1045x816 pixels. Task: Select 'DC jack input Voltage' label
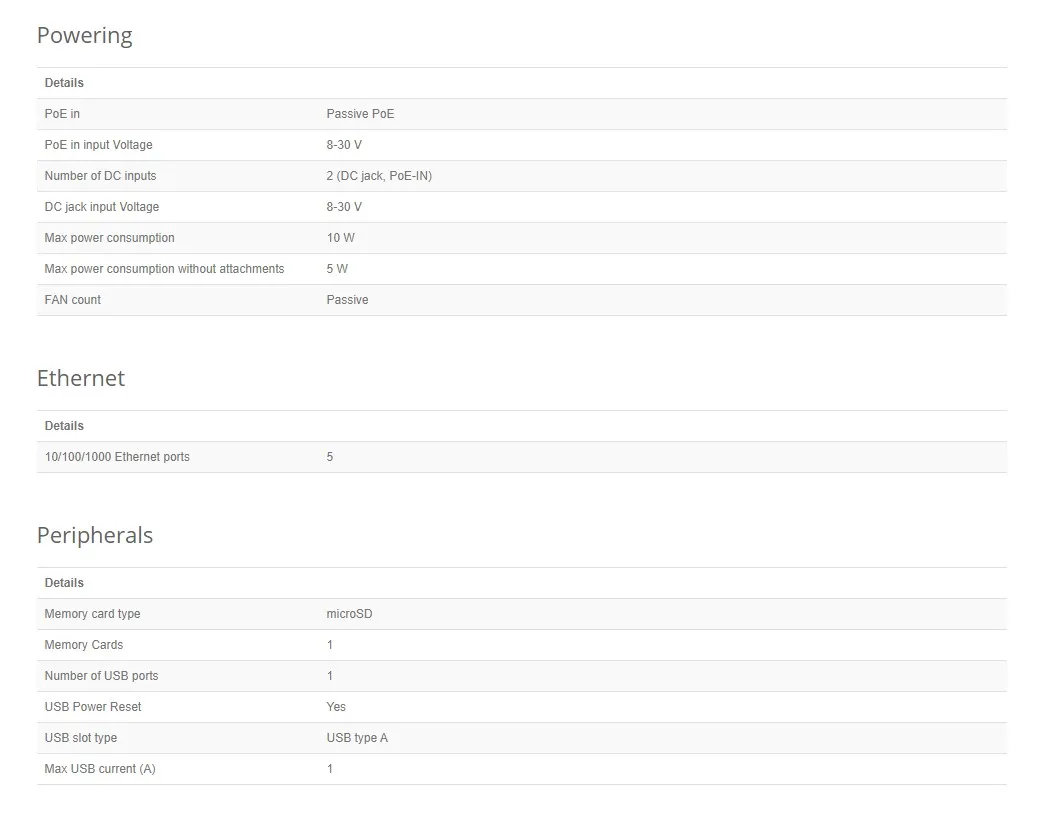click(x=102, y=207)
